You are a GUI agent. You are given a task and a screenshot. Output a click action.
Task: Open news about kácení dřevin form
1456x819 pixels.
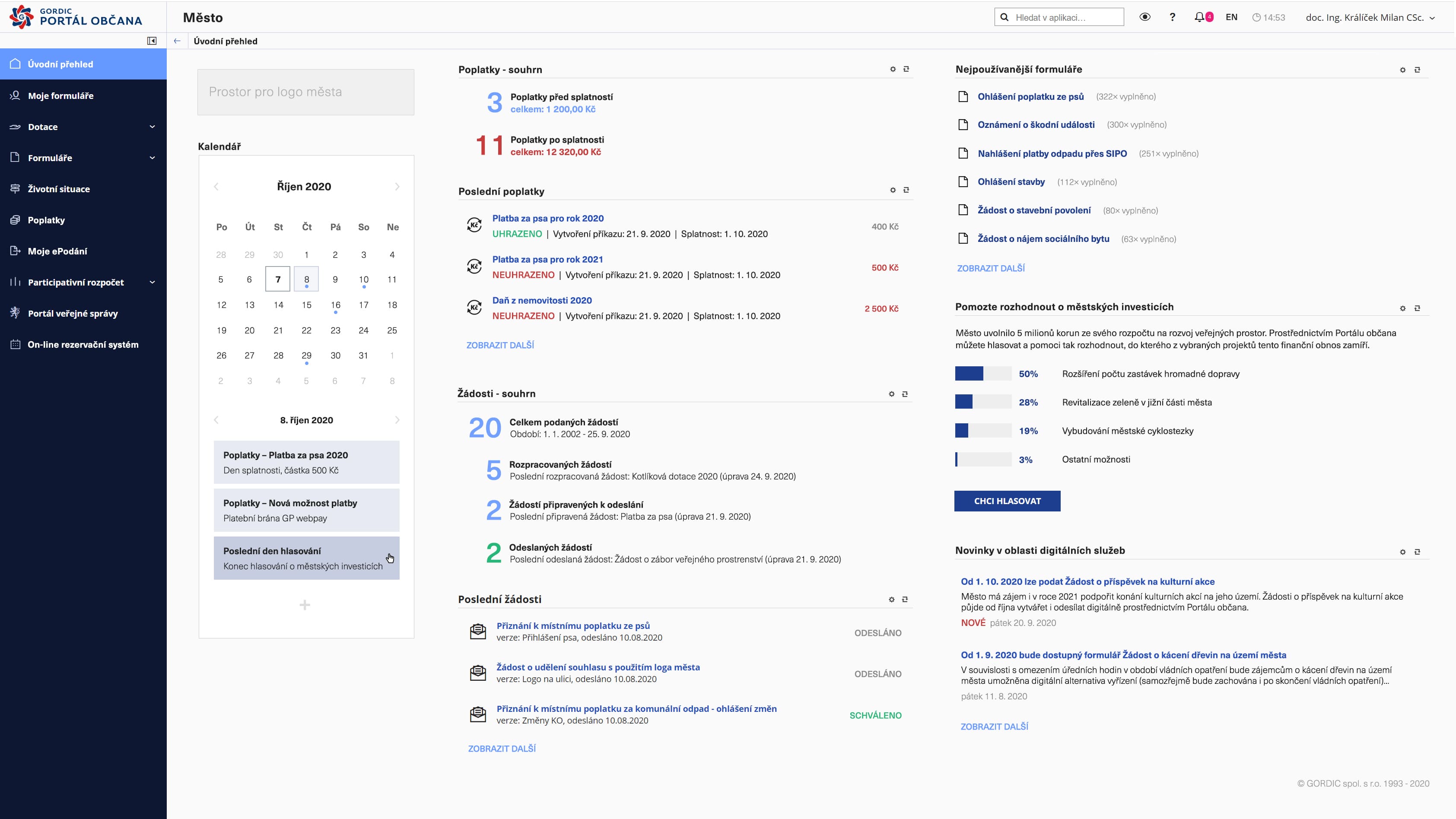click(x=1124, y=655)
